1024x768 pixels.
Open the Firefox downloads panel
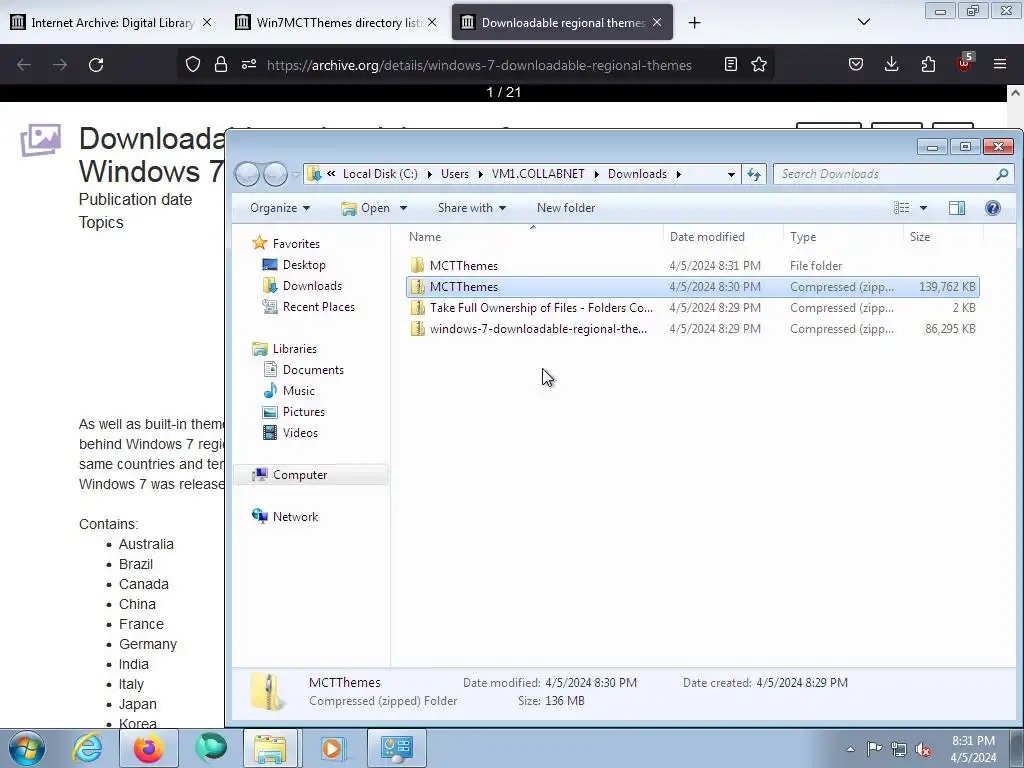coord(891,64)
